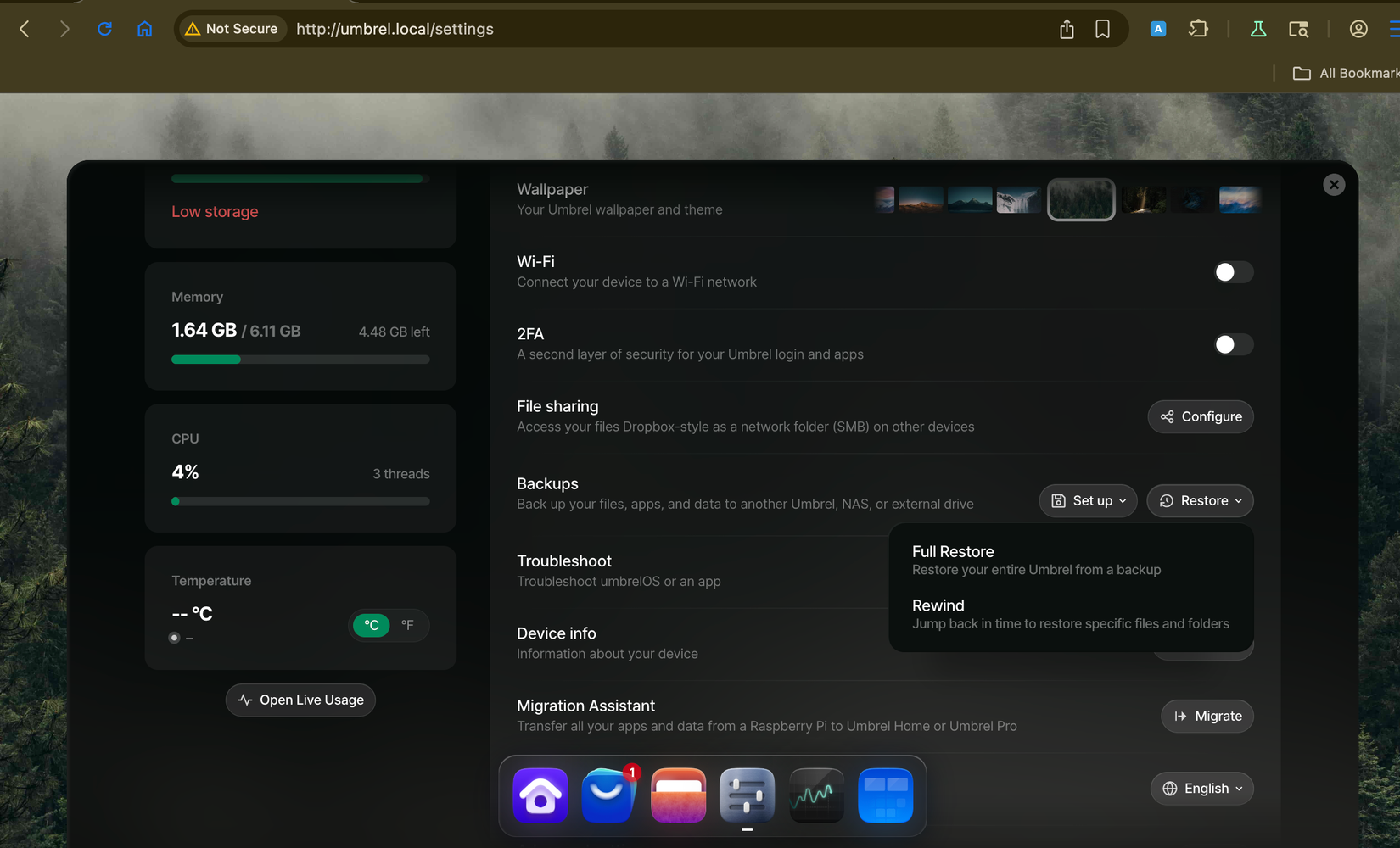Click the CPU usage progress bar
Screen dimensions: 1400x848
(x=300, y=501)
